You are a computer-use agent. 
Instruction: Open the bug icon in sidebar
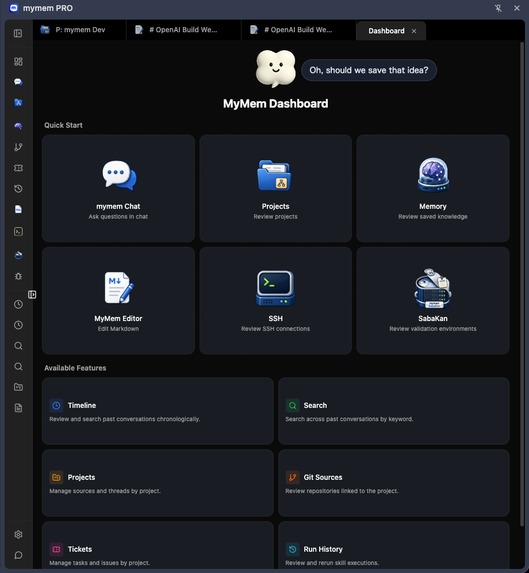pyautogui.click(x=18, y=276)
